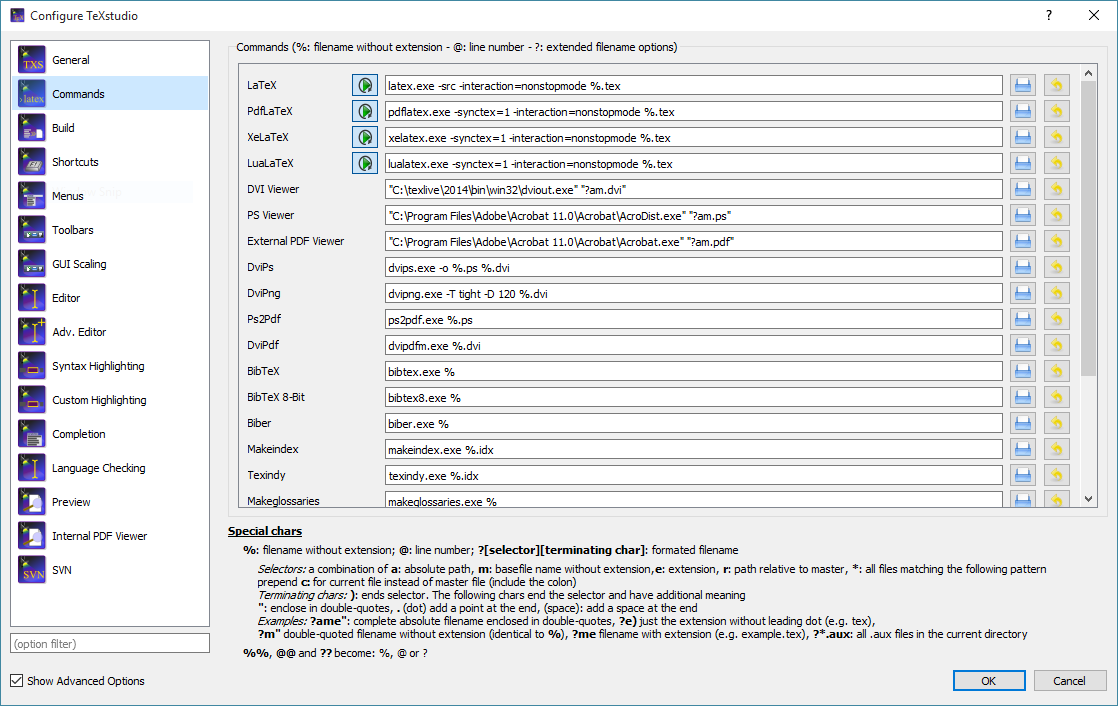Cancel the configuration dialog
This screenshot has width=1118, height=706.
(1069, 681)
